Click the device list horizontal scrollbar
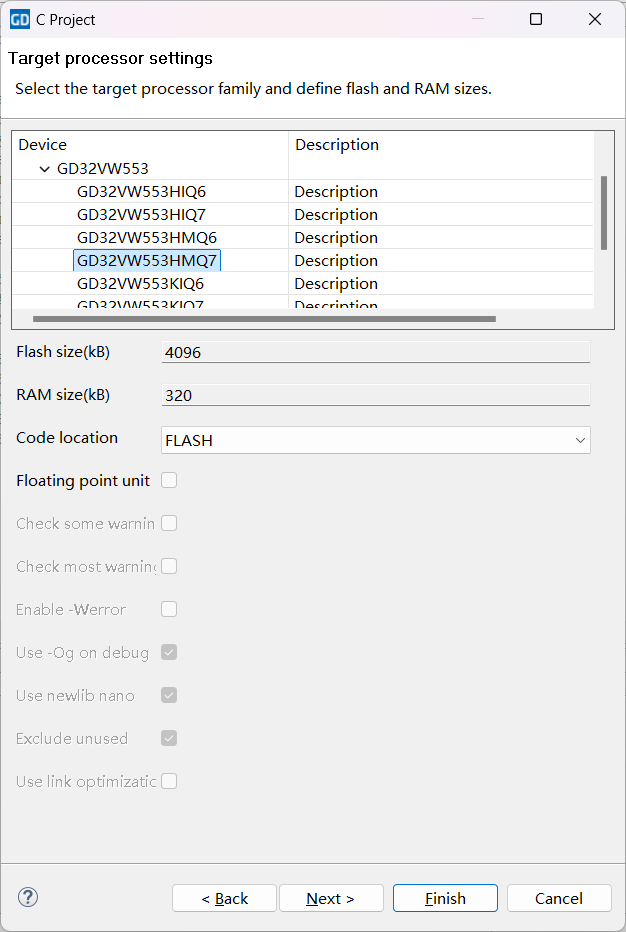This screenshot has width=626, height=932. pos(264,319)
